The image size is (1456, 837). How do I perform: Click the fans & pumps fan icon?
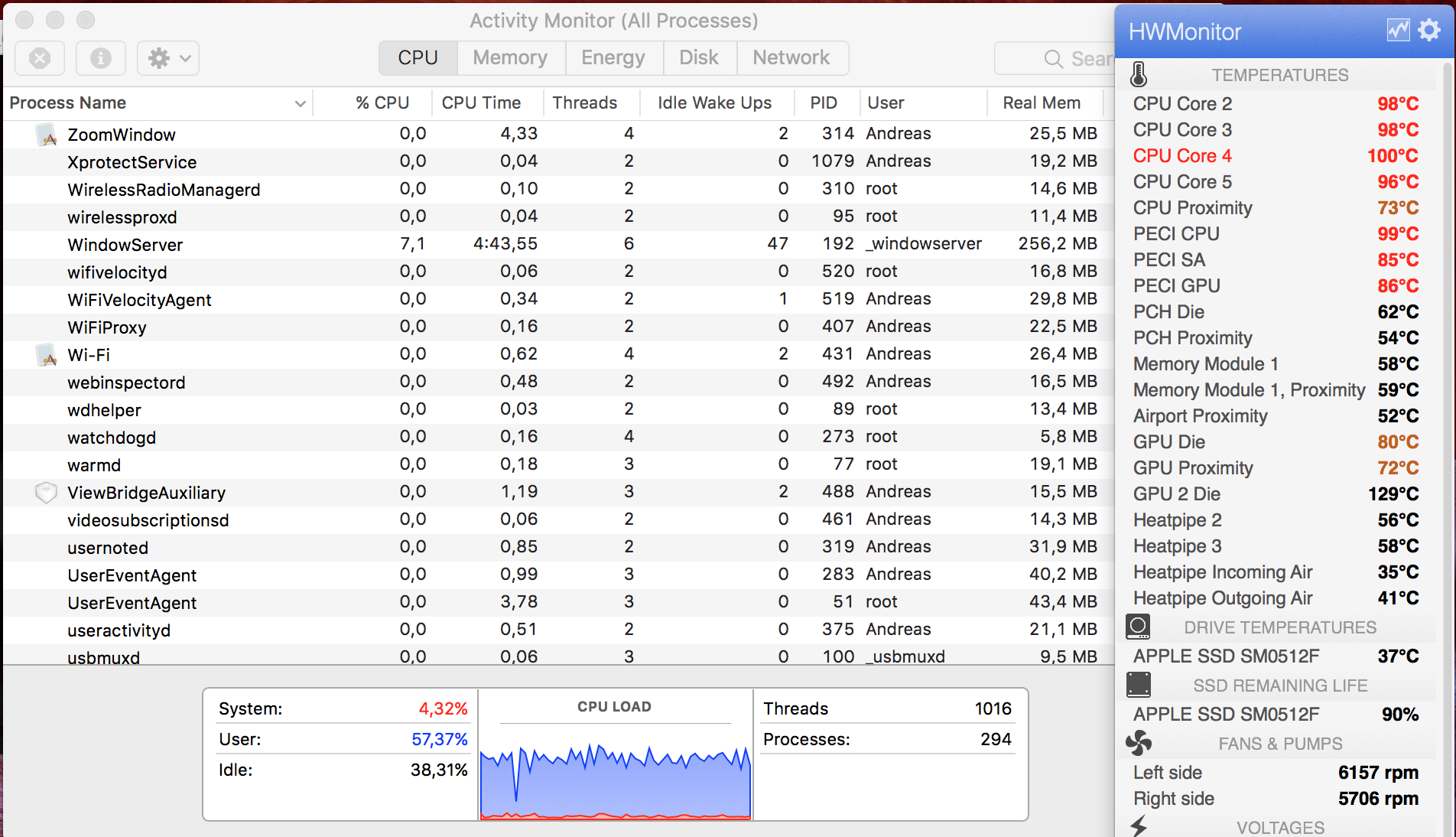click(x=1138, y=743)
